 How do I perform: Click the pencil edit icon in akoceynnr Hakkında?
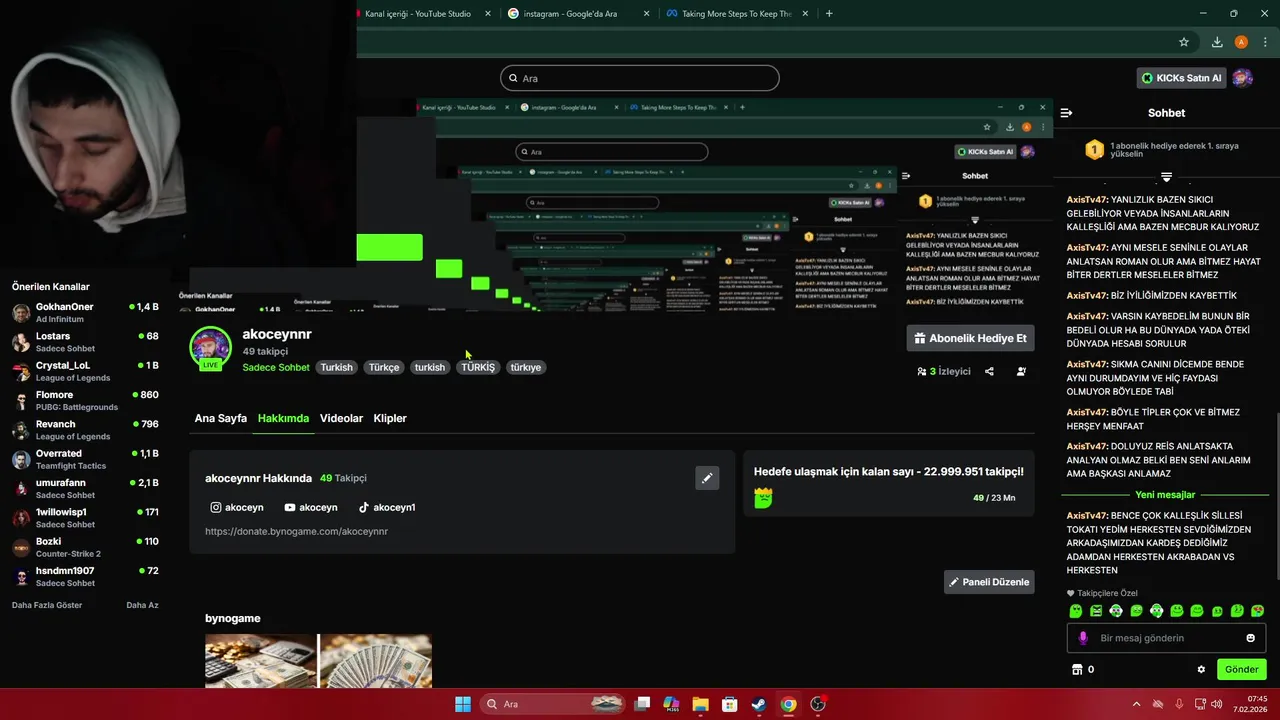point(707,478)
